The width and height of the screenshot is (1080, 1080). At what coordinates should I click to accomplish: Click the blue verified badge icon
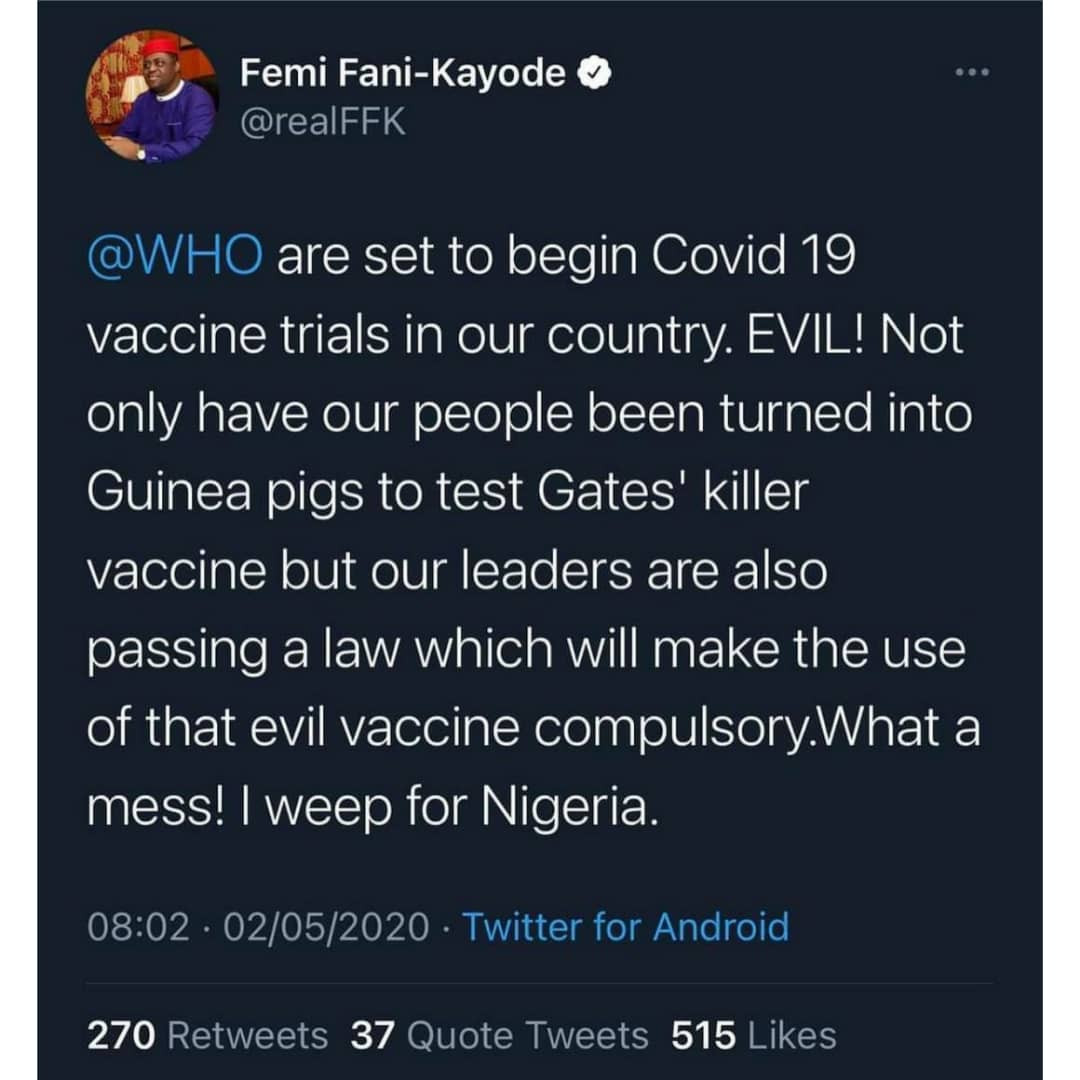click(592, 73)
